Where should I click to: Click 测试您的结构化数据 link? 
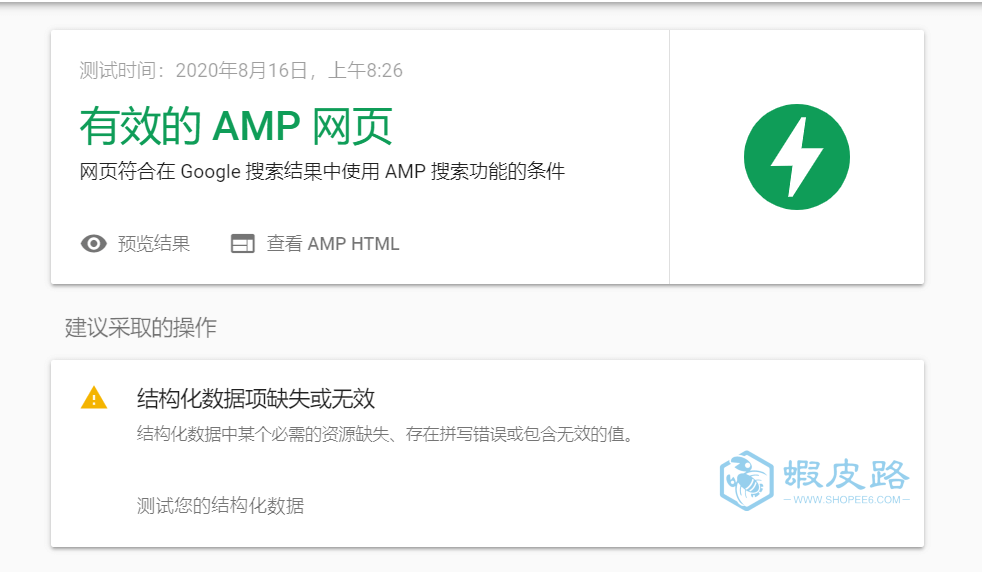[x=220, y=506]
